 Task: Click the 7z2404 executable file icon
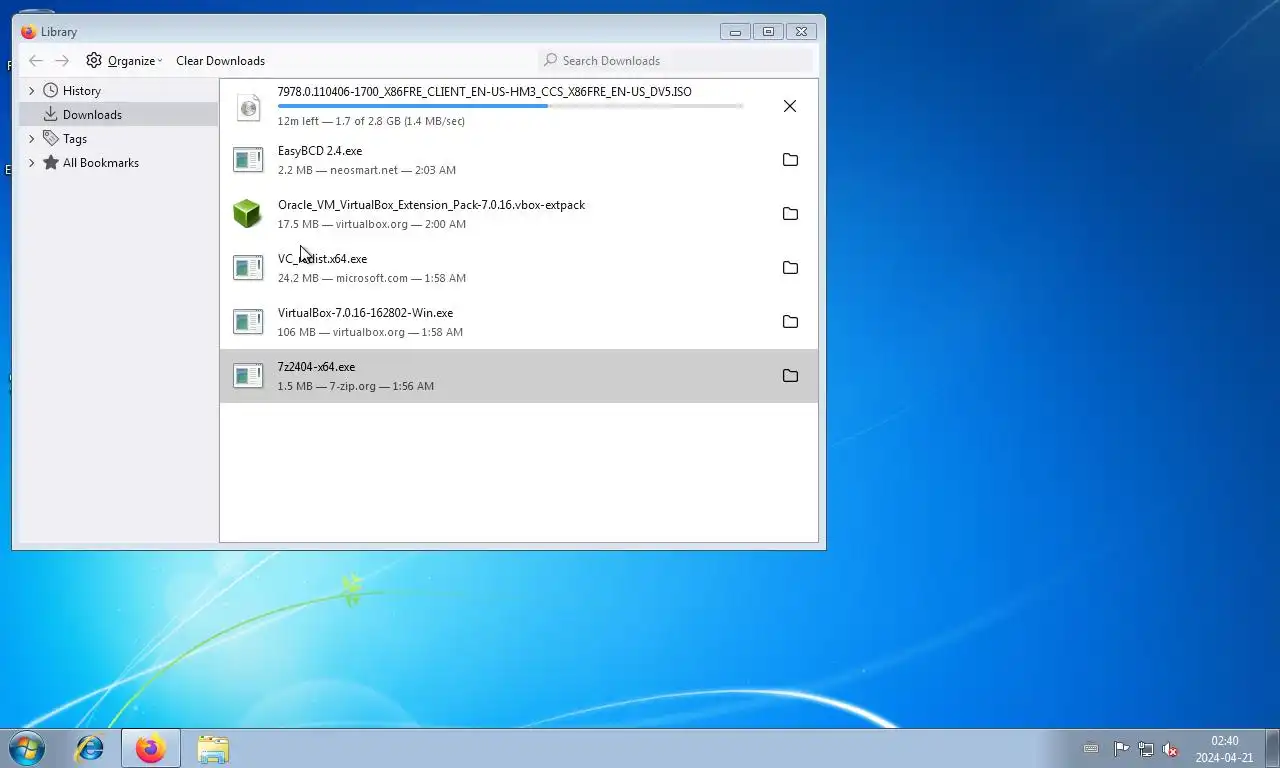click(x=248, y=376)
